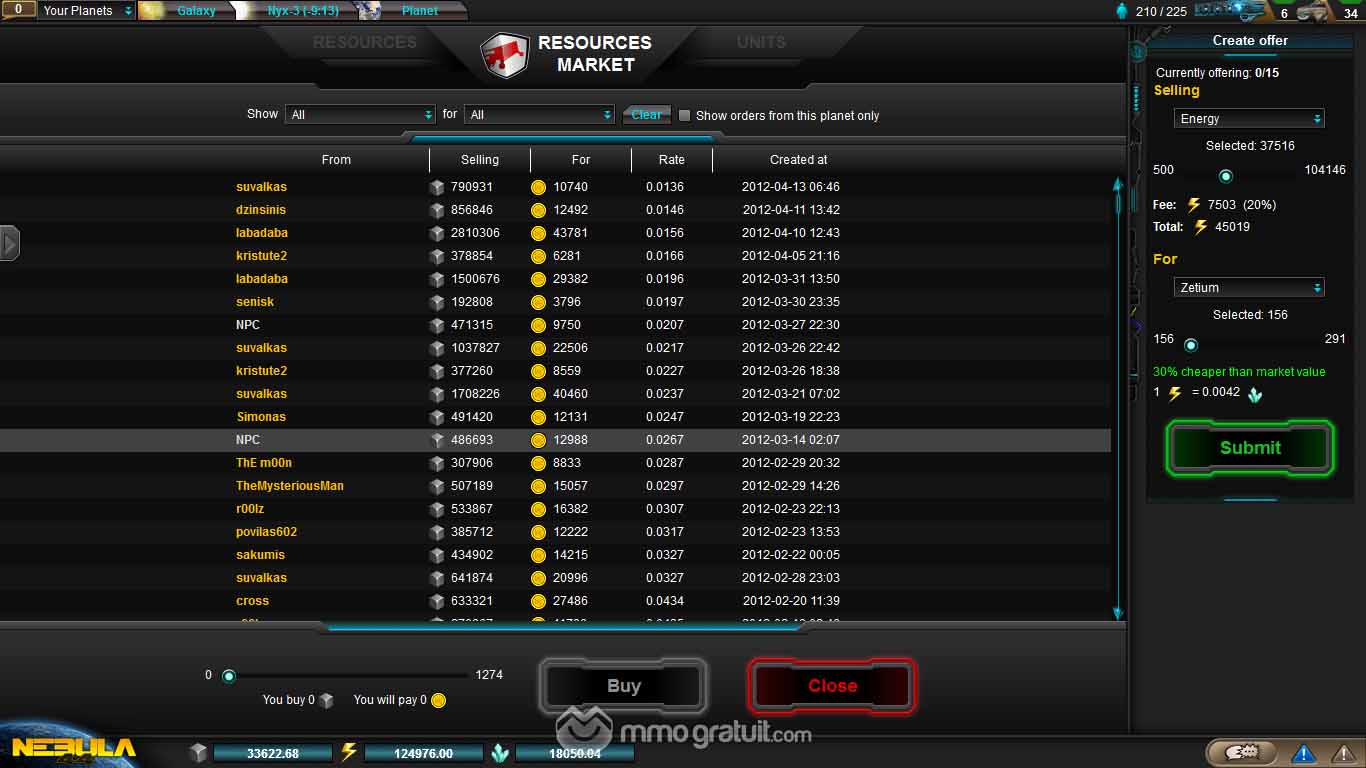The height and width of the screenshot is (768, 1366).
Task: Open the Your Planets dropdown
Action: click(x=87, y=11)
